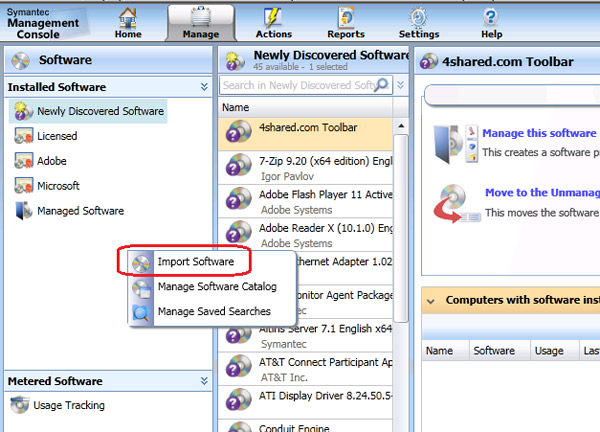Image resolution: width=600 pixels, height=432 pixels.
Task: Click the Software pane header disc icon
Action: click(x=20, y=60)
